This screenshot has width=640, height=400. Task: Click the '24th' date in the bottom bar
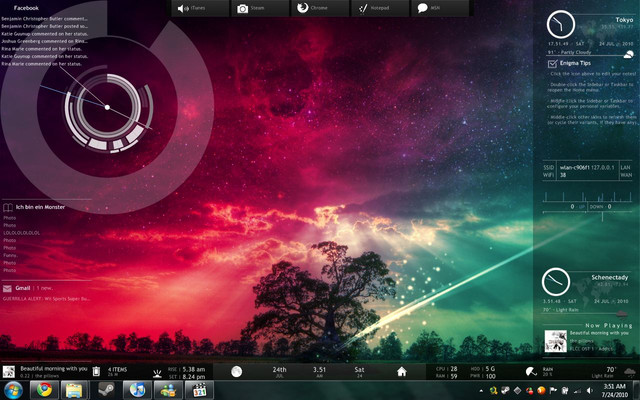click(280, 369)
